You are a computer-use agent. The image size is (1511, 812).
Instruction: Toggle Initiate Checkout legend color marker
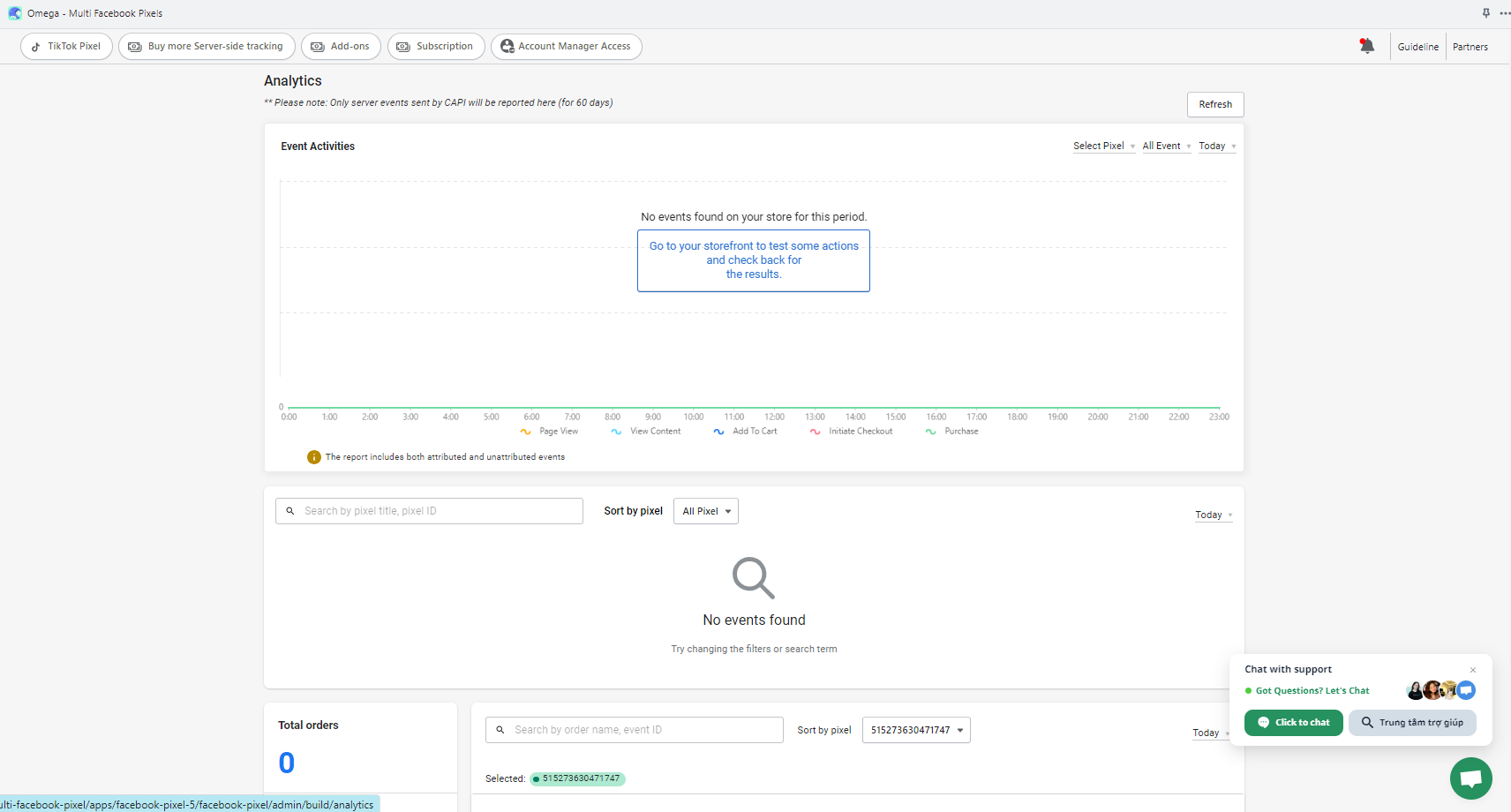coord(815,432)
